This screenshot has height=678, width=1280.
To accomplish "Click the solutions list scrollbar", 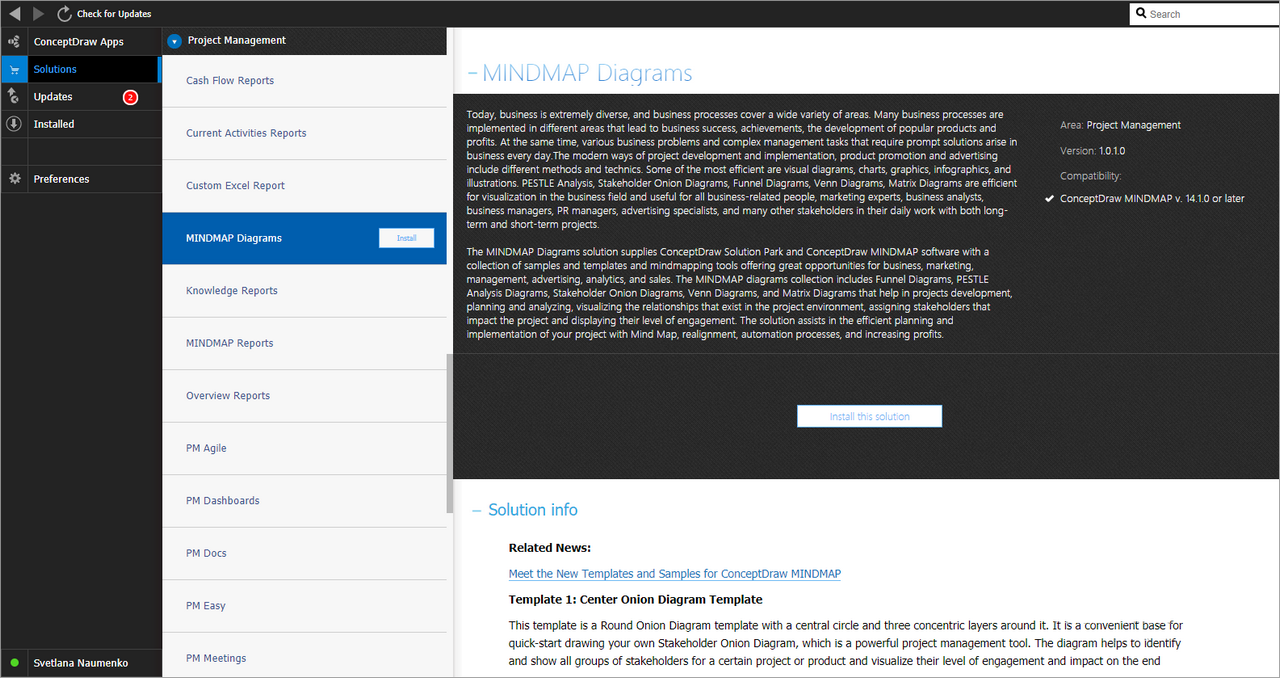I will (x=450, y=433).
